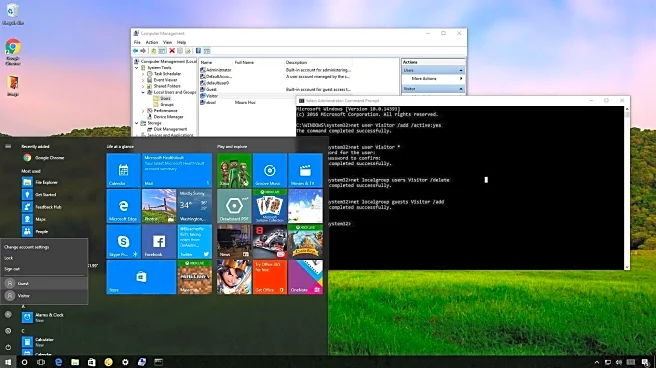Click the Full Name column header
This screenshot has width=656, height=368.
(258, 62)
